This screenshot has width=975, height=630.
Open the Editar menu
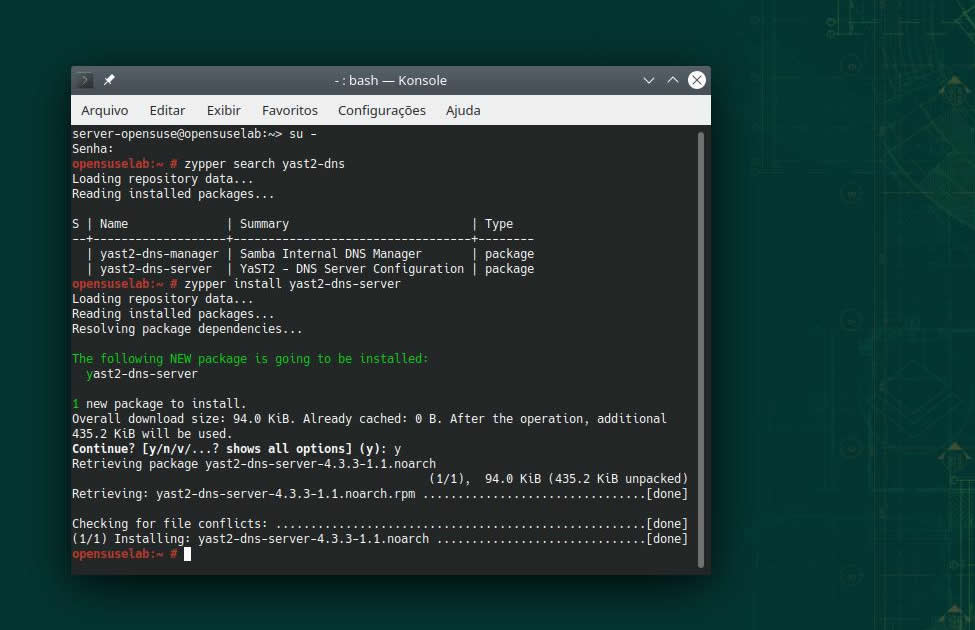pos(167,110)
